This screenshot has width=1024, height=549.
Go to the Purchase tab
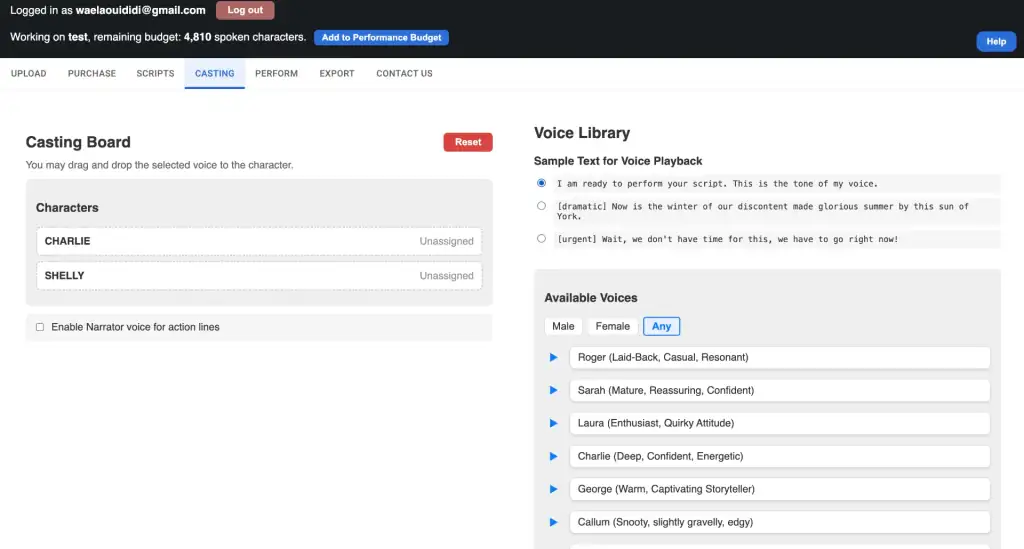click(x=92, y=74)
